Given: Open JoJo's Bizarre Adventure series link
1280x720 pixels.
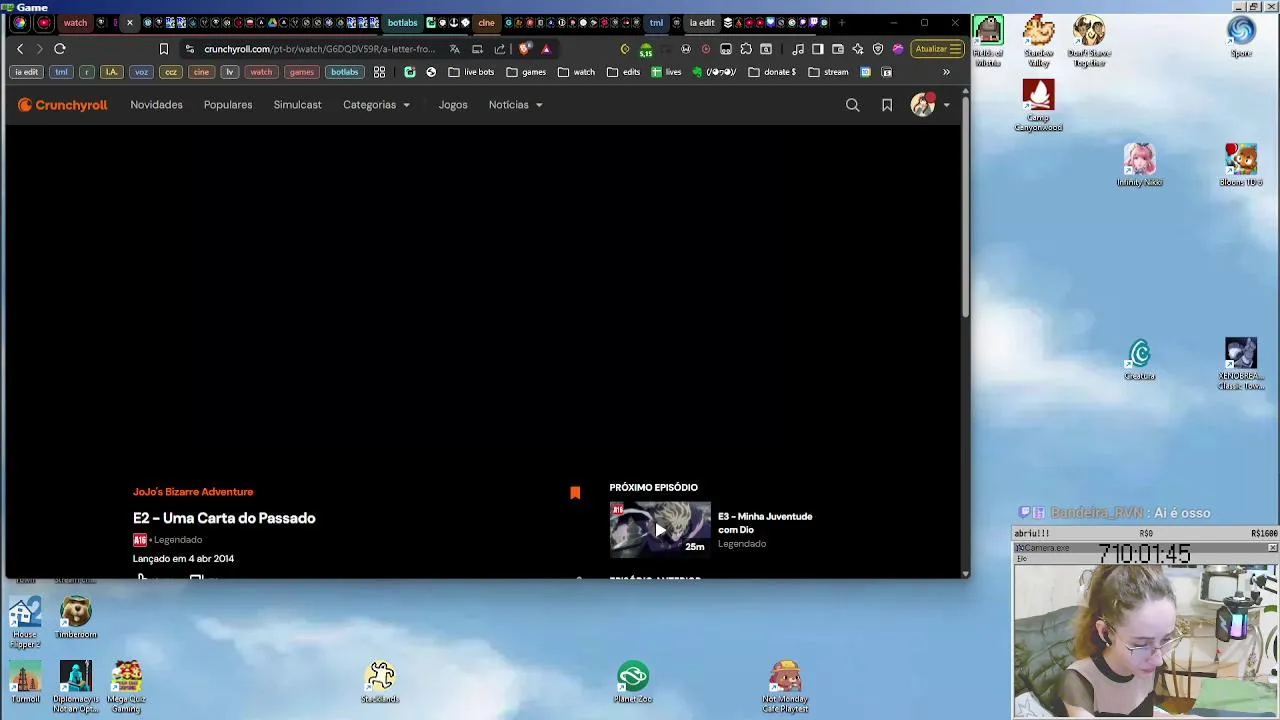Looking at the screenshot, I should [x=193, y=492].
